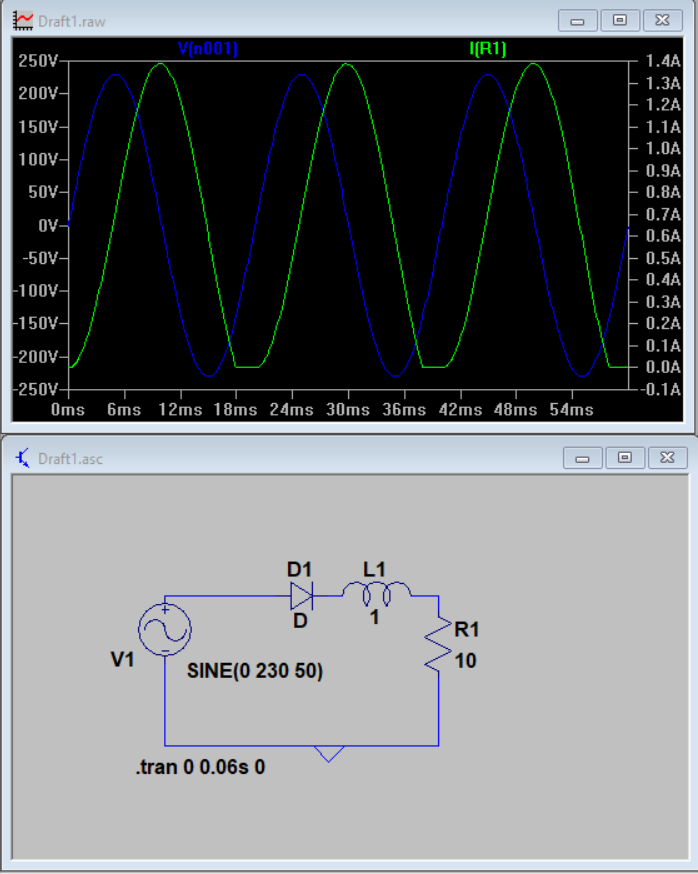Maximize the Draft1.asc window
698x874 pixels.
(x=625, y=458)
